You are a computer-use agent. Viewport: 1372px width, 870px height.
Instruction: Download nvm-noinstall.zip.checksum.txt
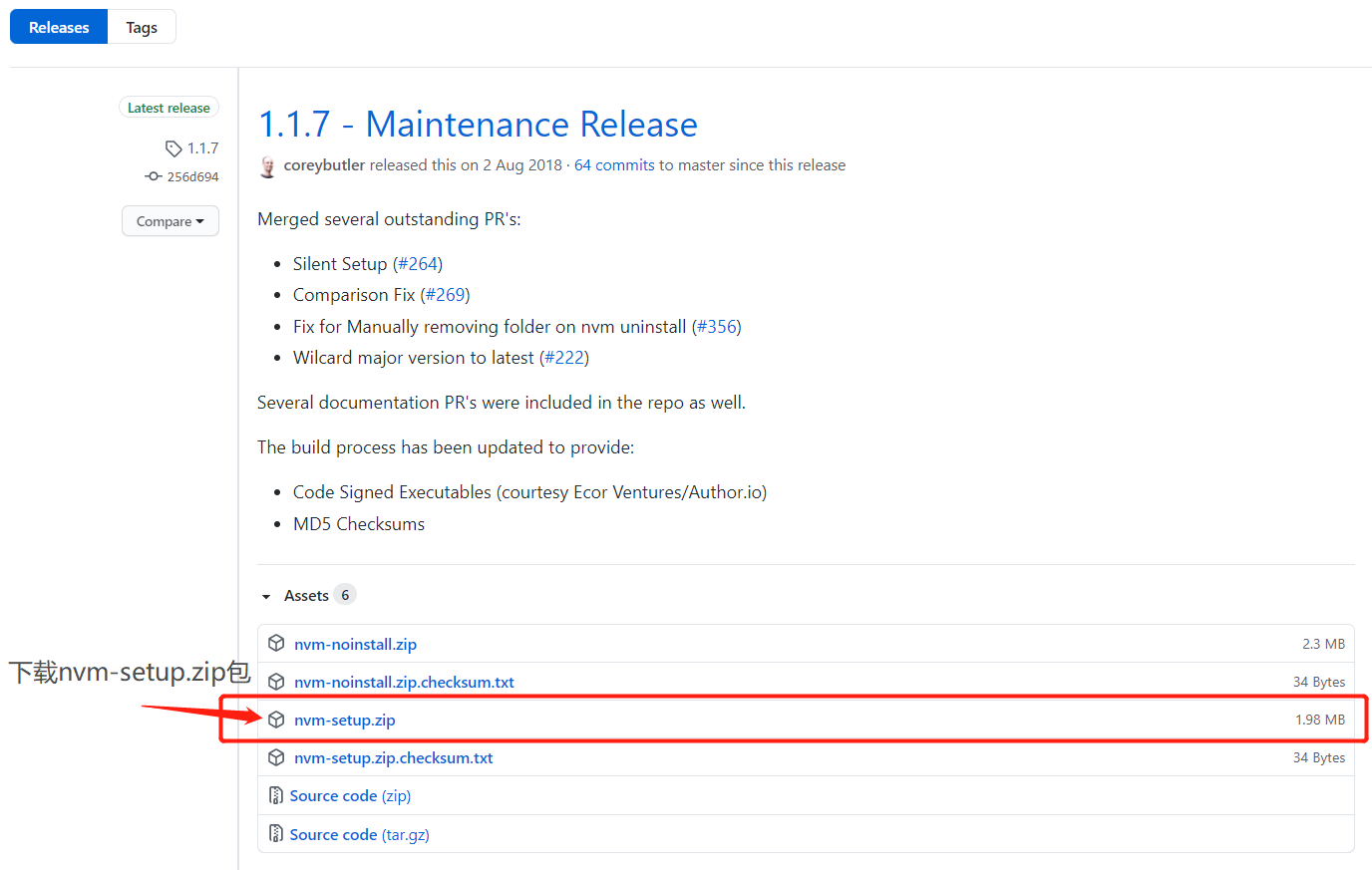coord(404,682)
